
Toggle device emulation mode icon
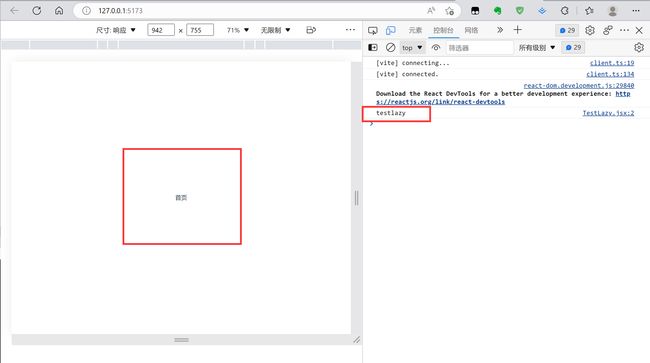pos(390,30)
